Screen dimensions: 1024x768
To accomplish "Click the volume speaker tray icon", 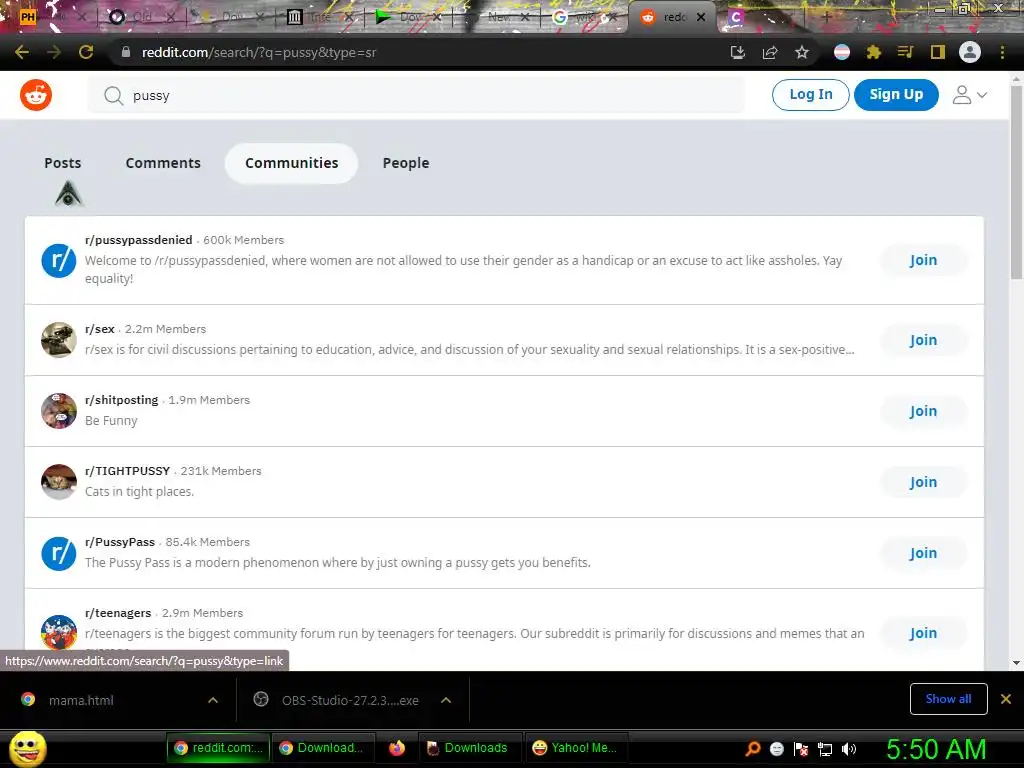I will (849, 749).
